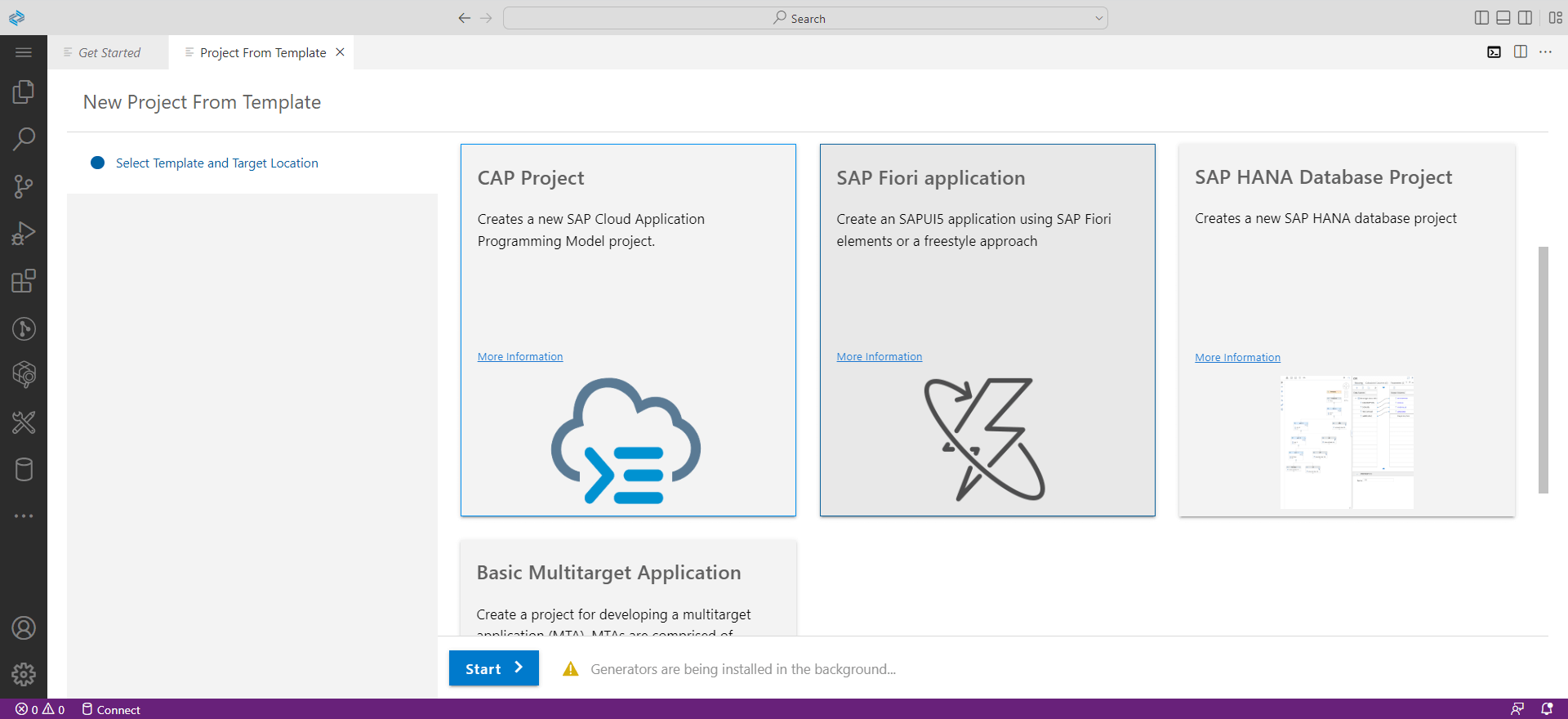Select the SAP Fiori application card
Image resolution: width=1568 pixels, height=719 pixels.
coord(987,330)
